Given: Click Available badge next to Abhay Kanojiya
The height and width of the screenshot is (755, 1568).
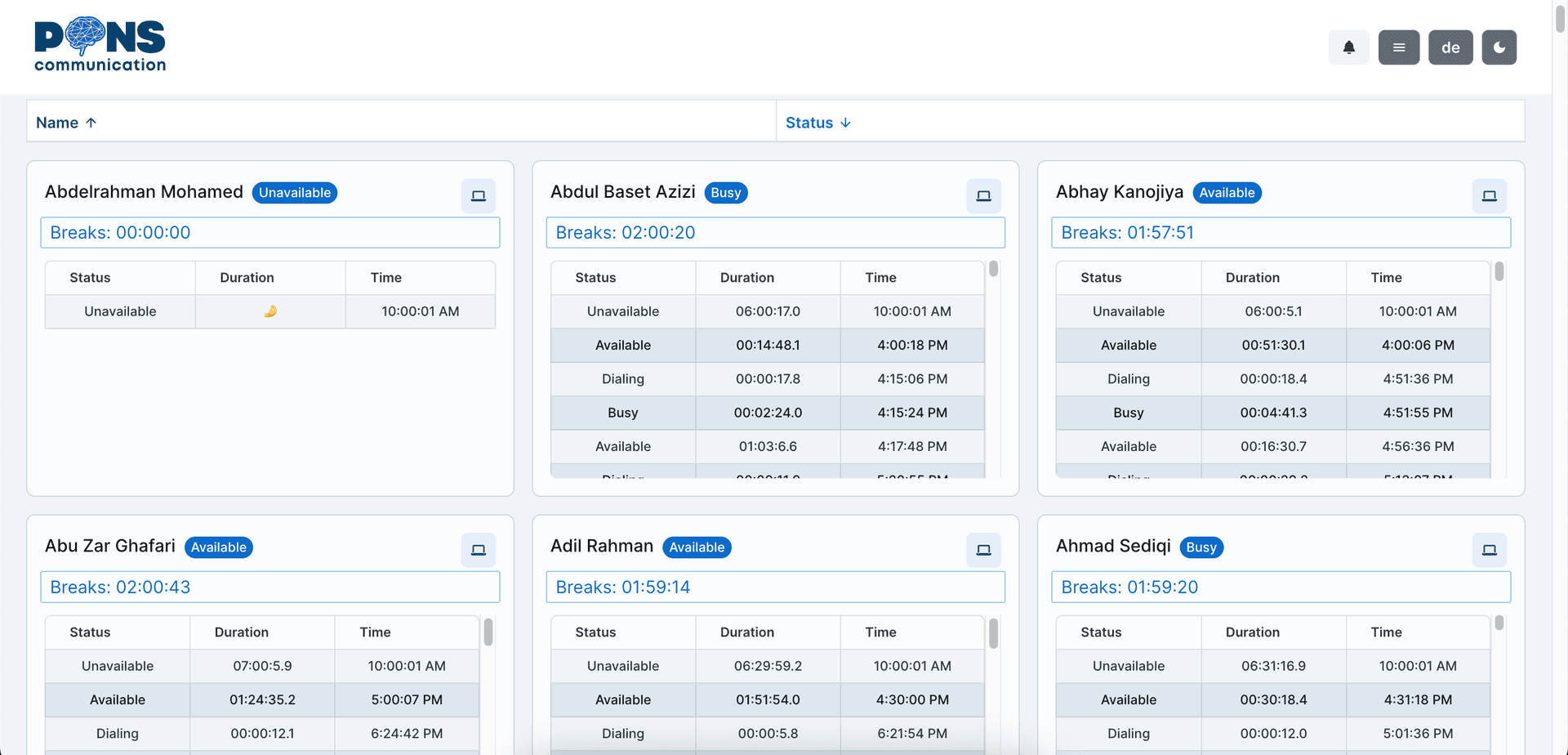Looking at the screenshot, I should click(1227, 193).
